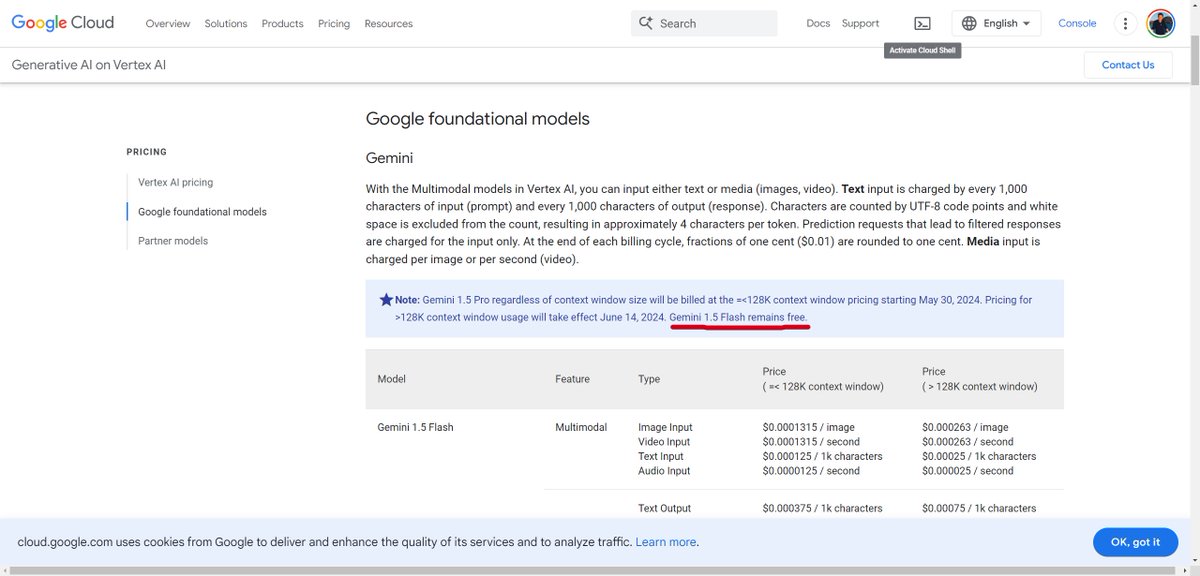Viewport: 1200px width, 576px height.
Task: Click the Google foundational models heading
Action: [478, 119]
